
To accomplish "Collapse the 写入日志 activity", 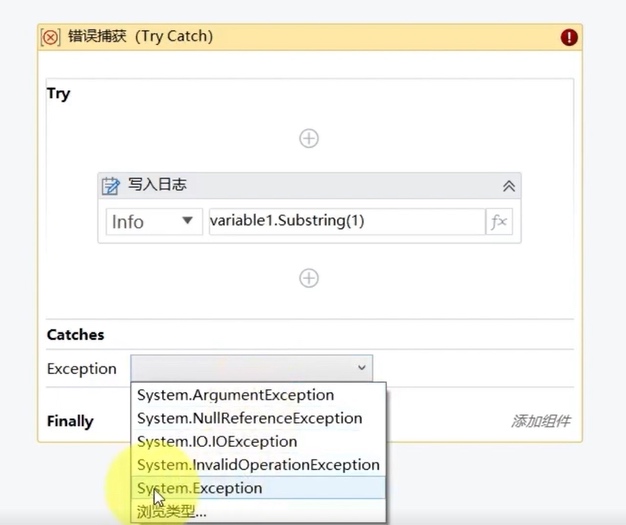I will [508, 186].
